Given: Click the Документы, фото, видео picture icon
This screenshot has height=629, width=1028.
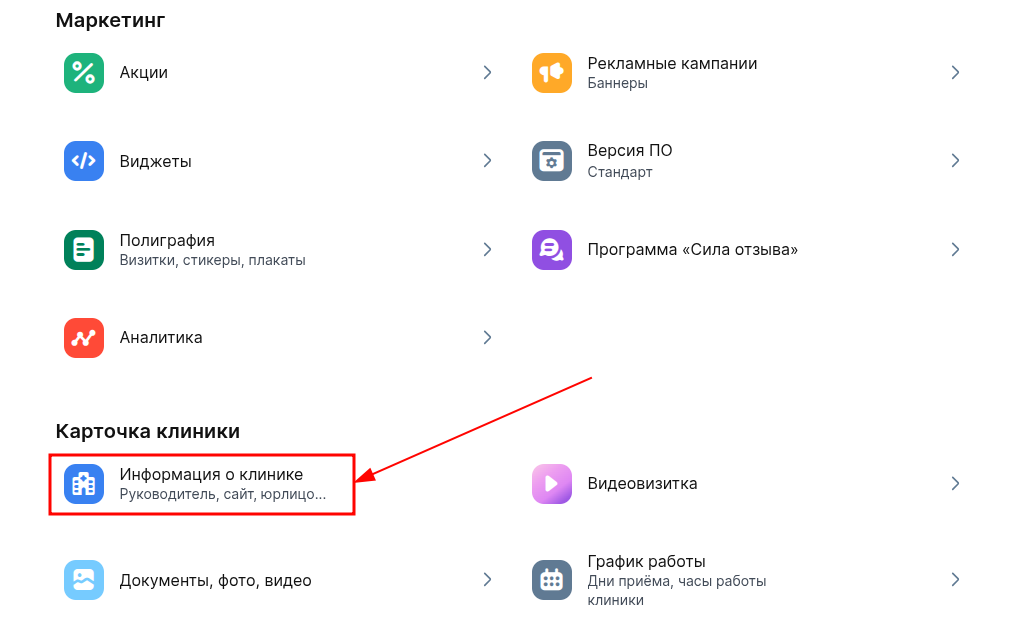Looking at the screenshot, I should point(84,580).
